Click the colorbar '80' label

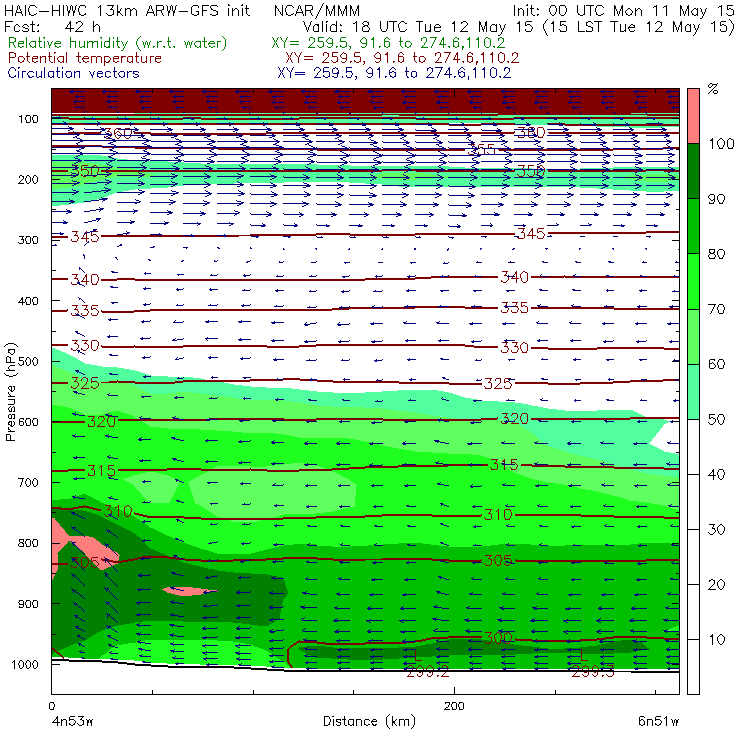click(716, 254)
